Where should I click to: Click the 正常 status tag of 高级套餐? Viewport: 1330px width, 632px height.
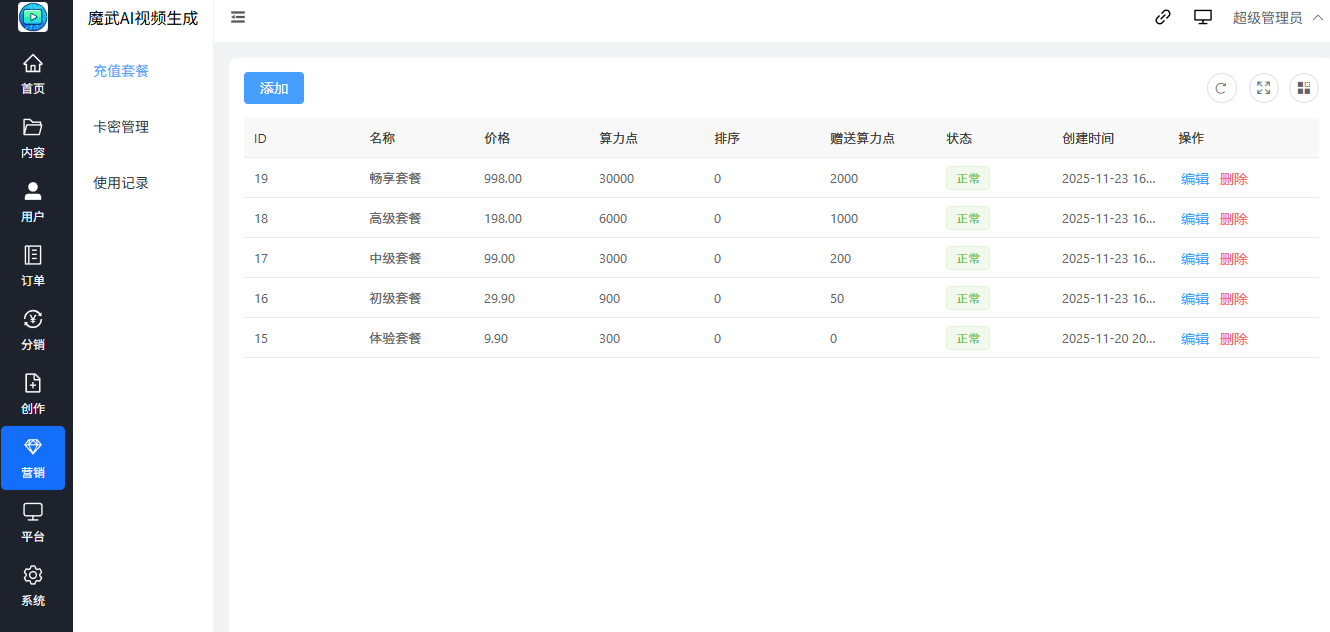pyautogui.click(x=967, y=219)
